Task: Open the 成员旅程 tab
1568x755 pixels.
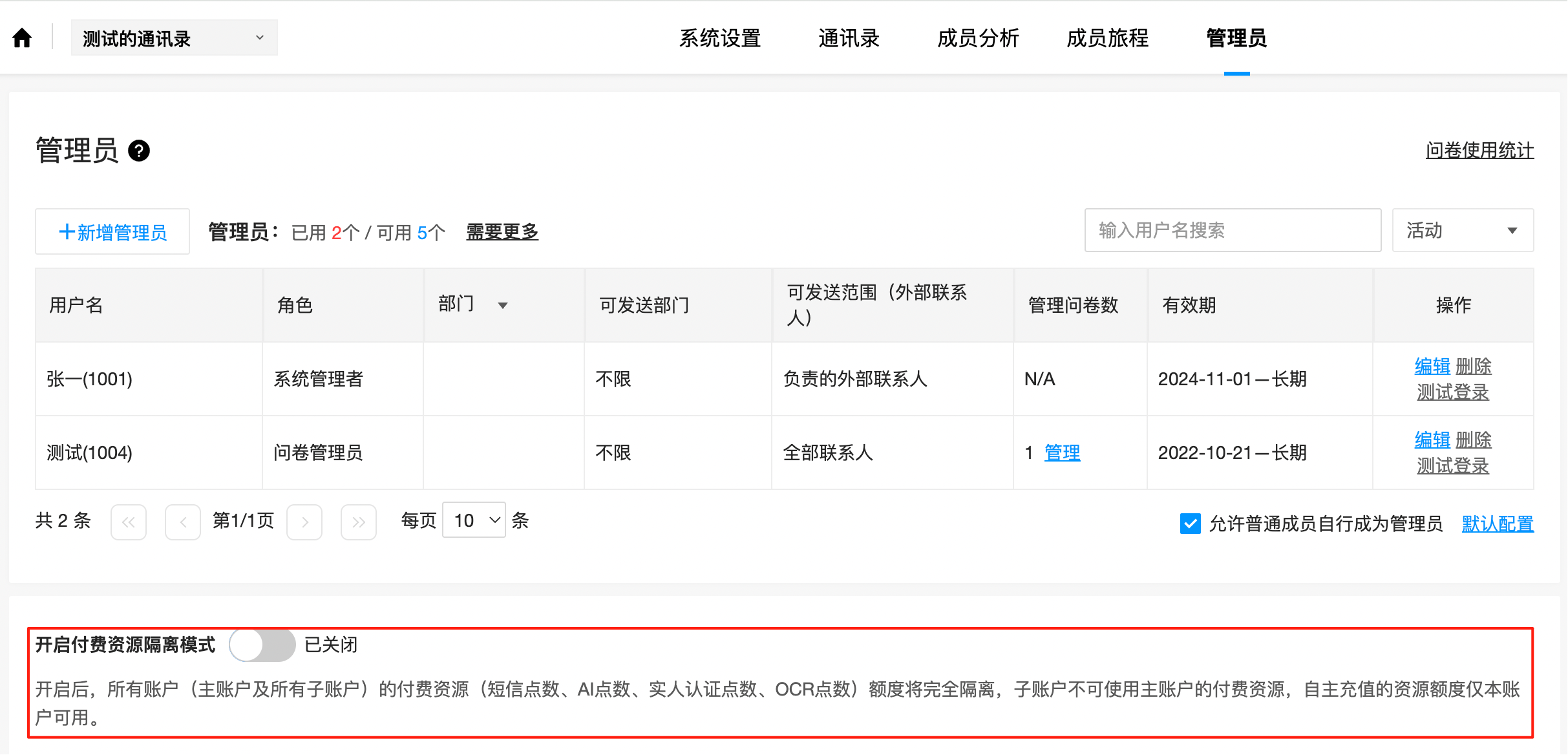Action: coord(1107,38)
